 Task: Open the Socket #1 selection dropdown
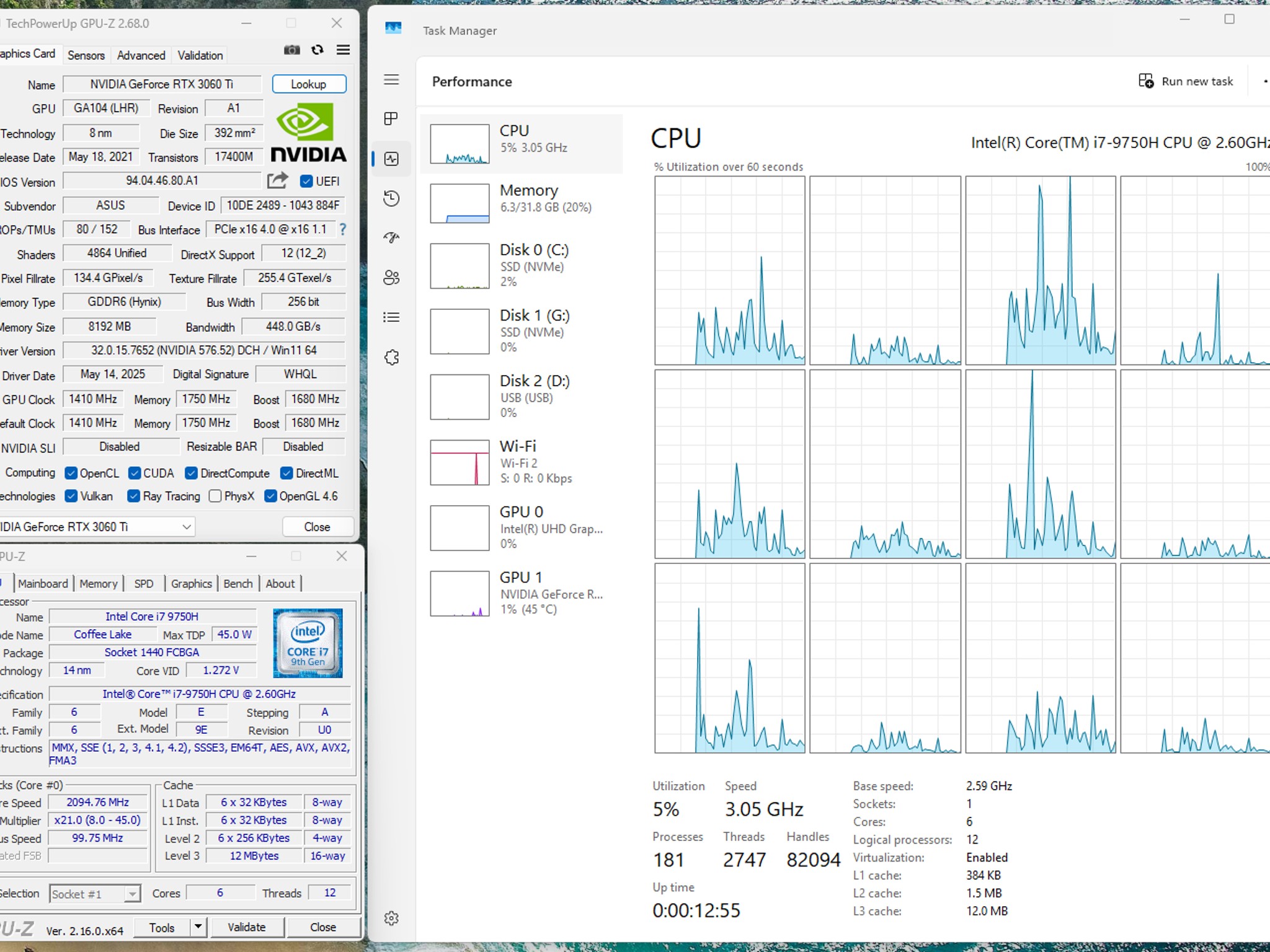95,894
